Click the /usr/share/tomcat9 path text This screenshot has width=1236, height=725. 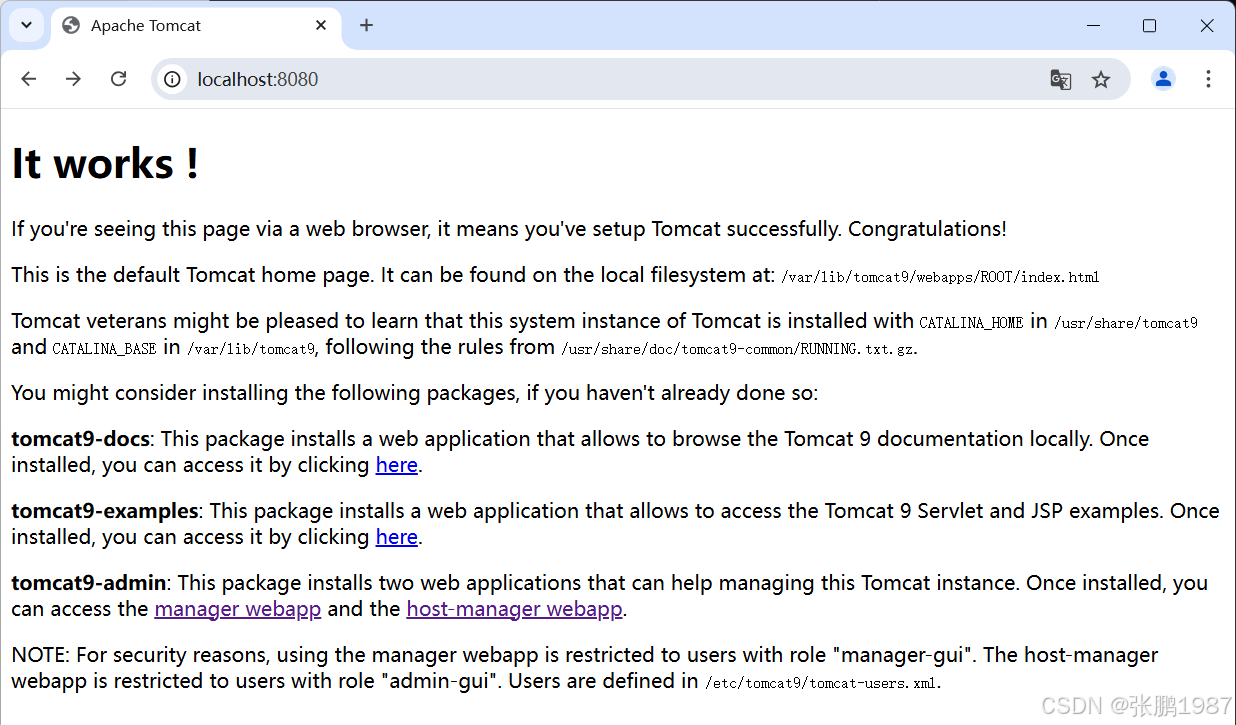[1125, 323]
